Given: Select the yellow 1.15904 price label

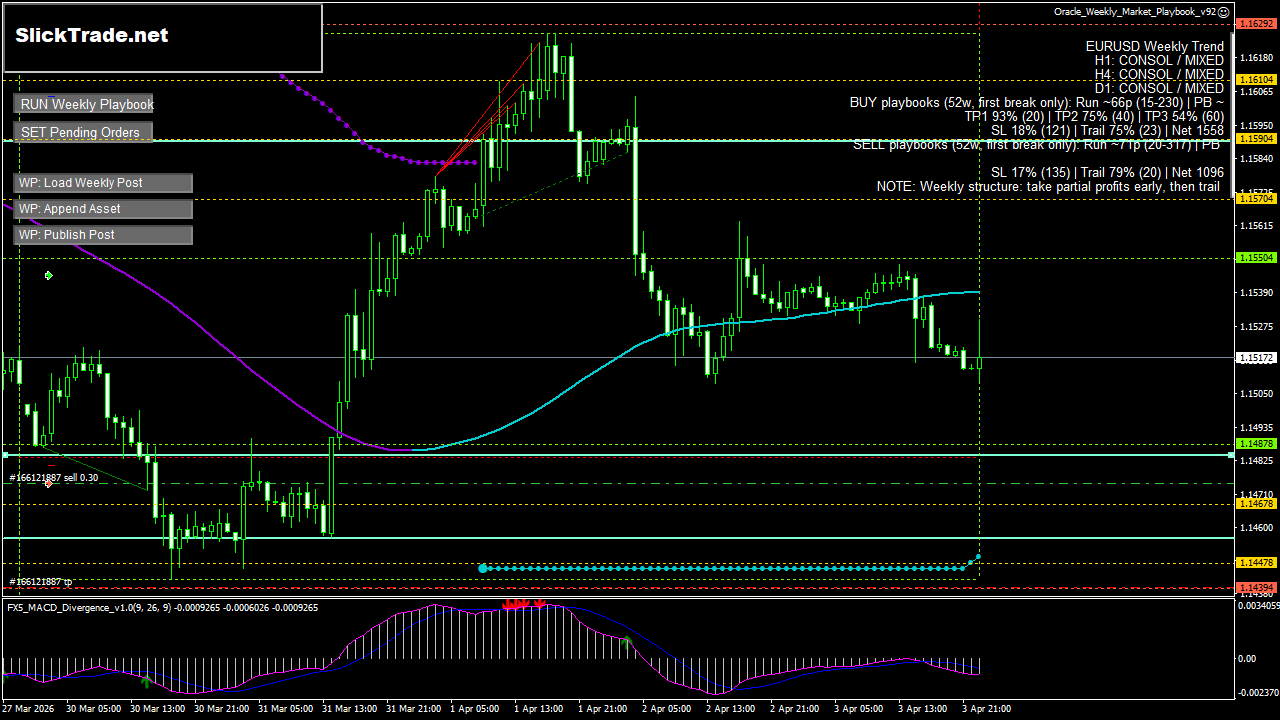Looking at the screenshot, I should pos(1256,139).
